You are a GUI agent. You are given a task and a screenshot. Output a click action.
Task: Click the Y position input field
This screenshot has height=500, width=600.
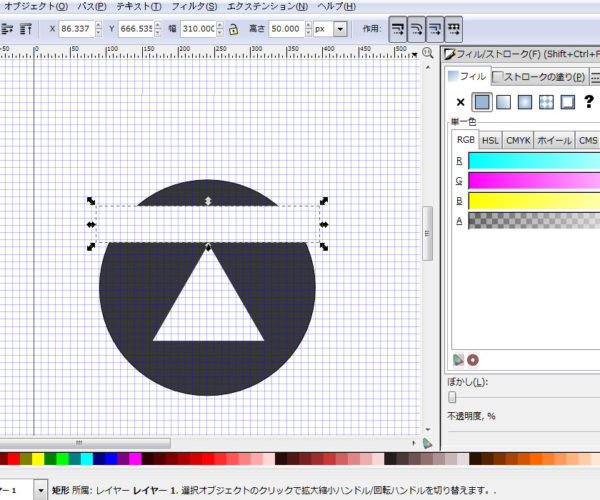tap(136, 29)
